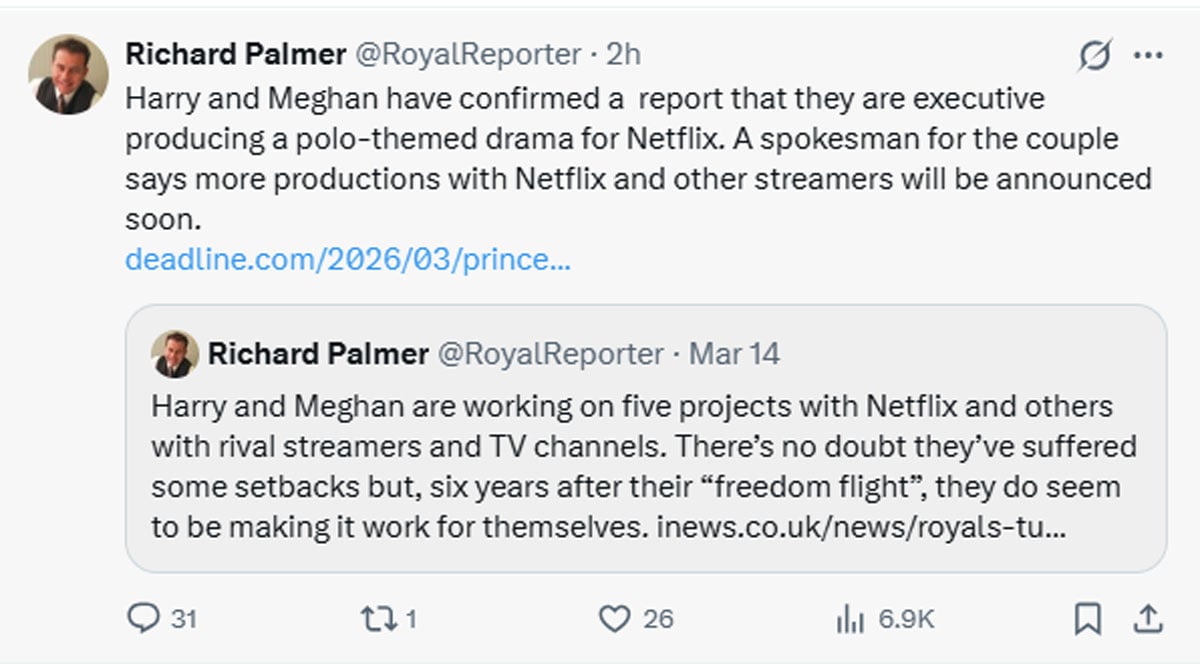Open the quoted tweet about five Netflix projects
1200x664 pixels.
point(645,465)
